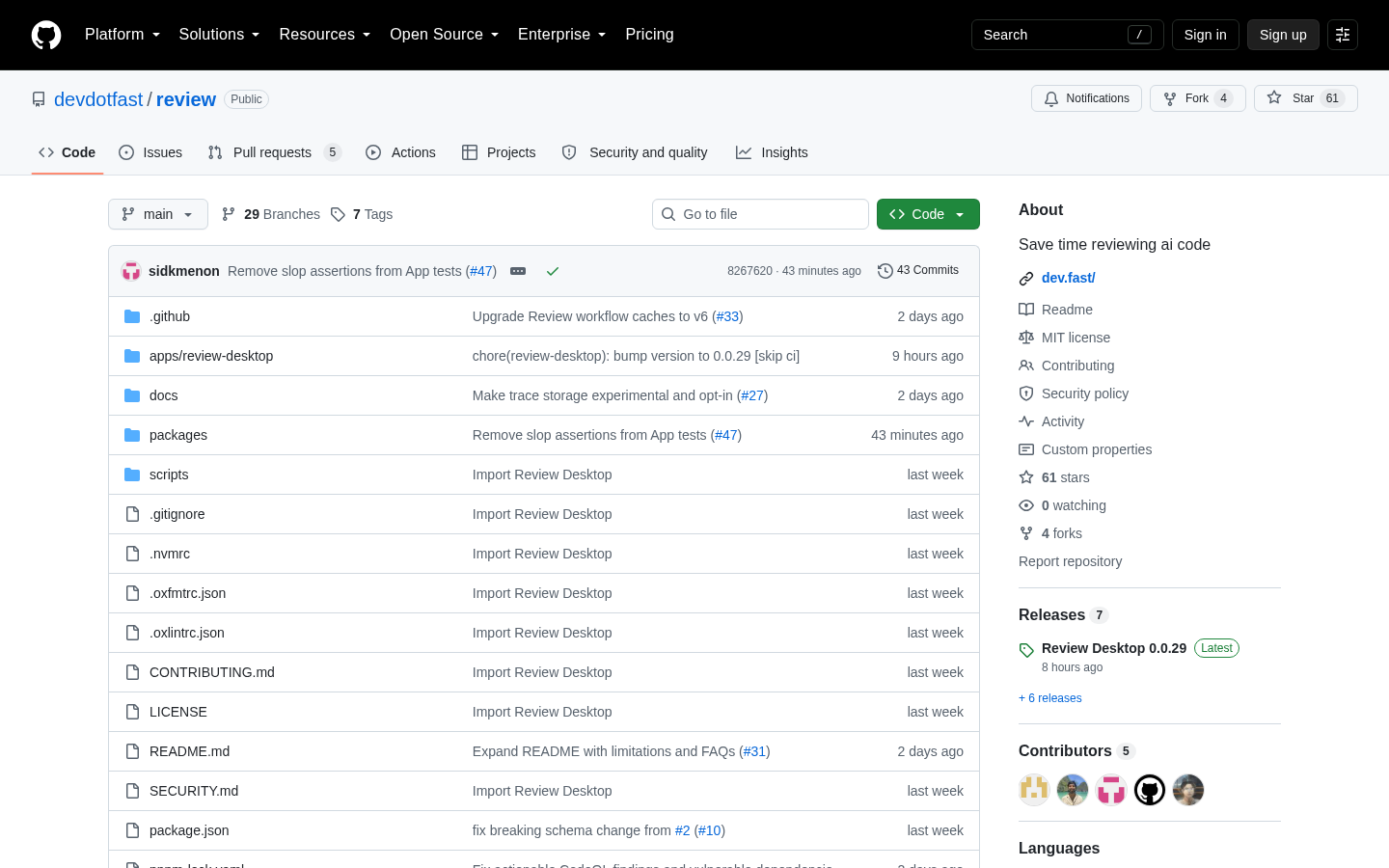Open the Pricing page
Screen dimensions: 1389x868
pyautogui.click(x=649, y=35)
